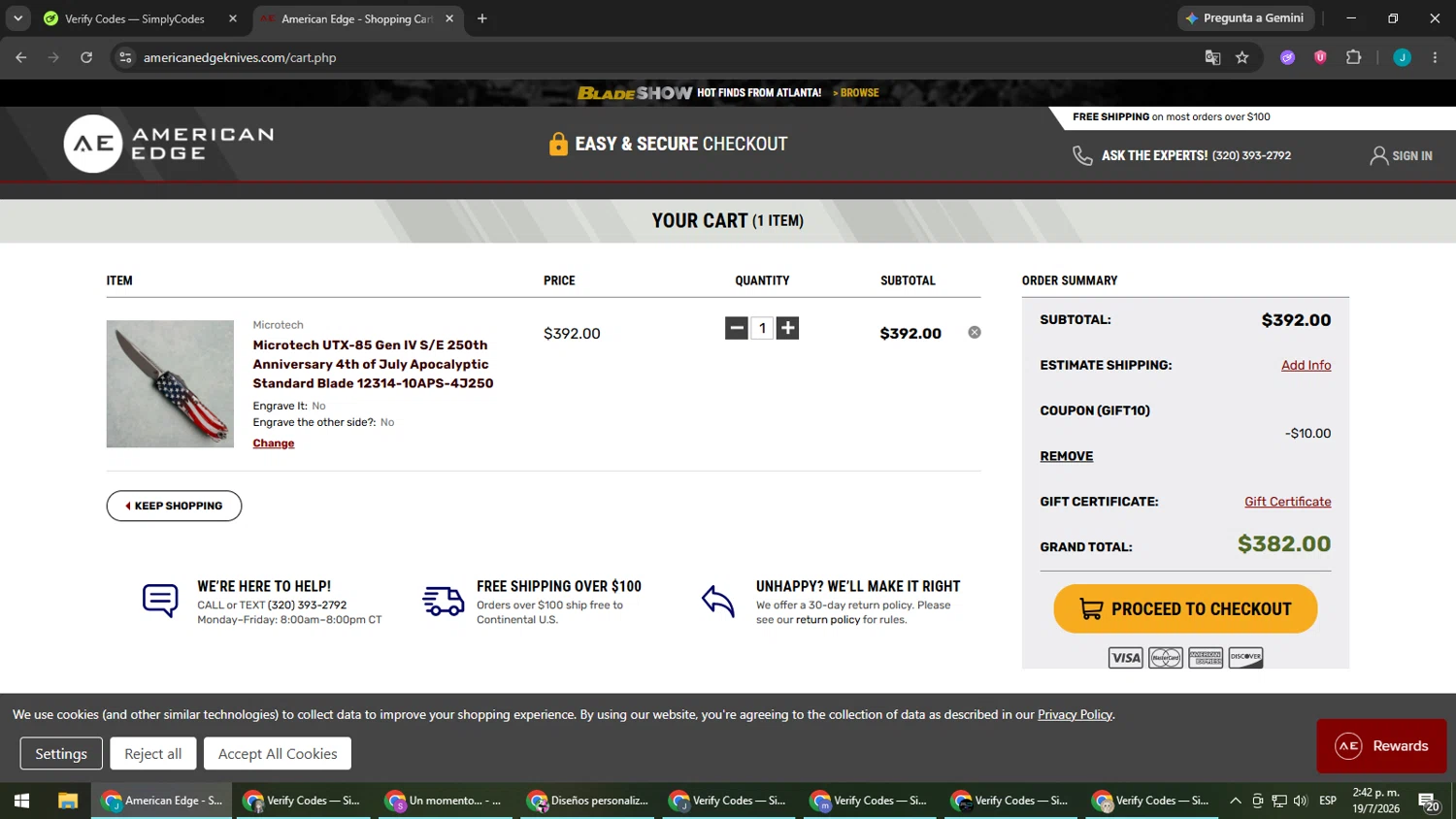Screen dimensions: 1456x819
Task: Click Change under the engrave options
Action: (274, 443)
